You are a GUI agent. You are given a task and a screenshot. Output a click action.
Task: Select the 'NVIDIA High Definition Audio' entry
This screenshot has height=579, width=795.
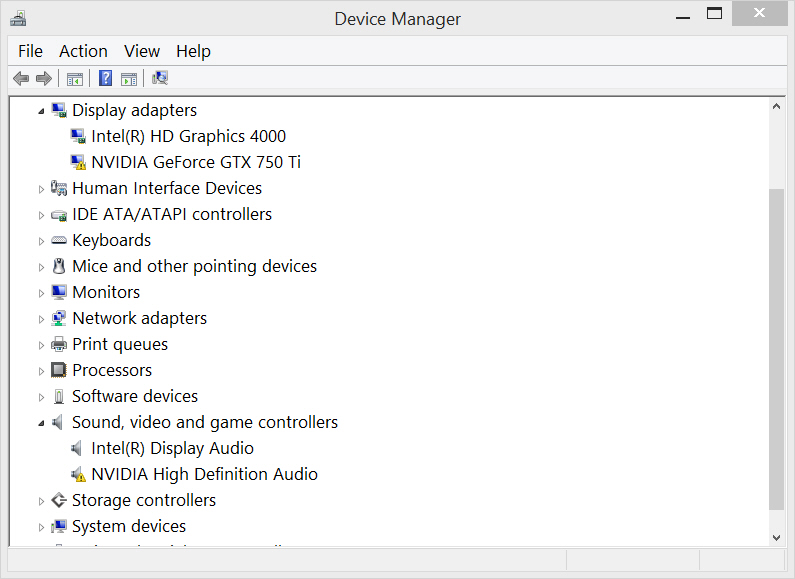204,474
